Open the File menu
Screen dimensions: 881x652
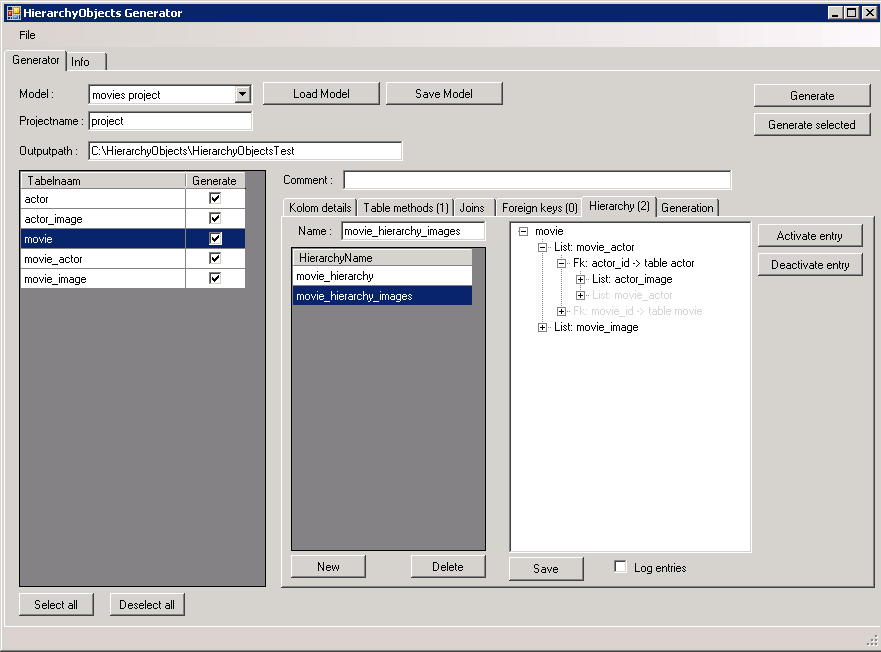[x=27, y=35]
